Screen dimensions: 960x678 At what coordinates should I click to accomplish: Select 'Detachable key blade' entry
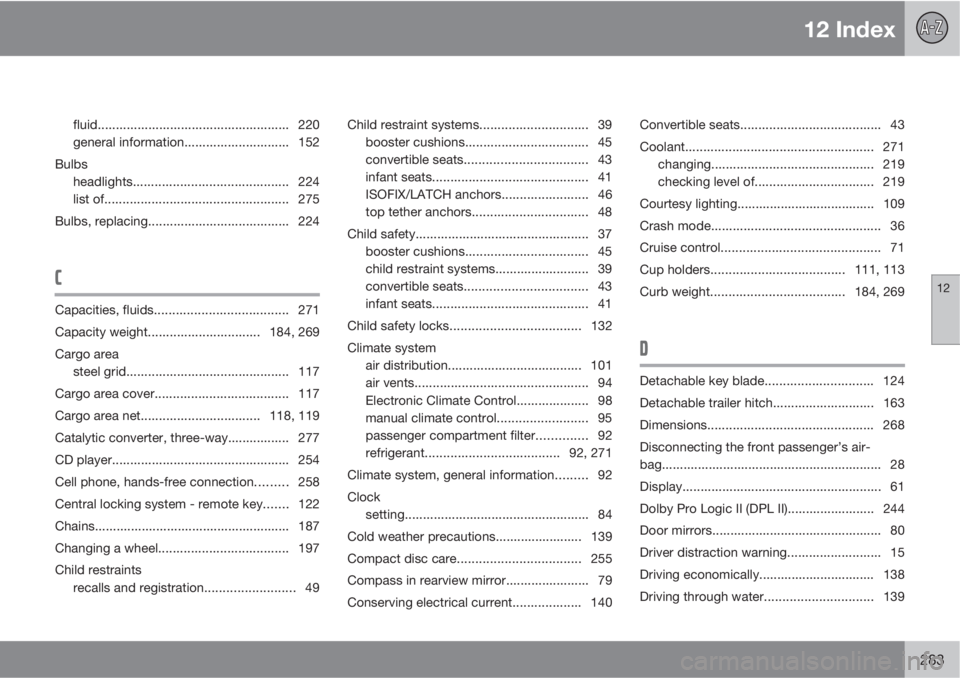click(x=772, y=381)
